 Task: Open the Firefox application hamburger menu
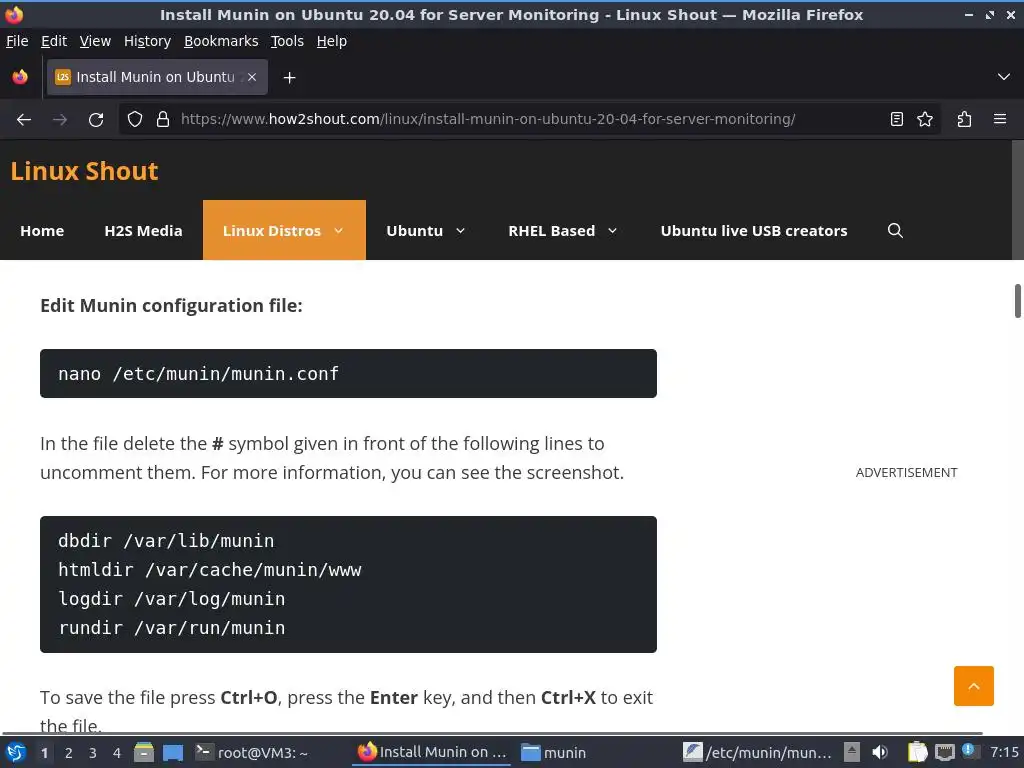[x=1000, y=120]
